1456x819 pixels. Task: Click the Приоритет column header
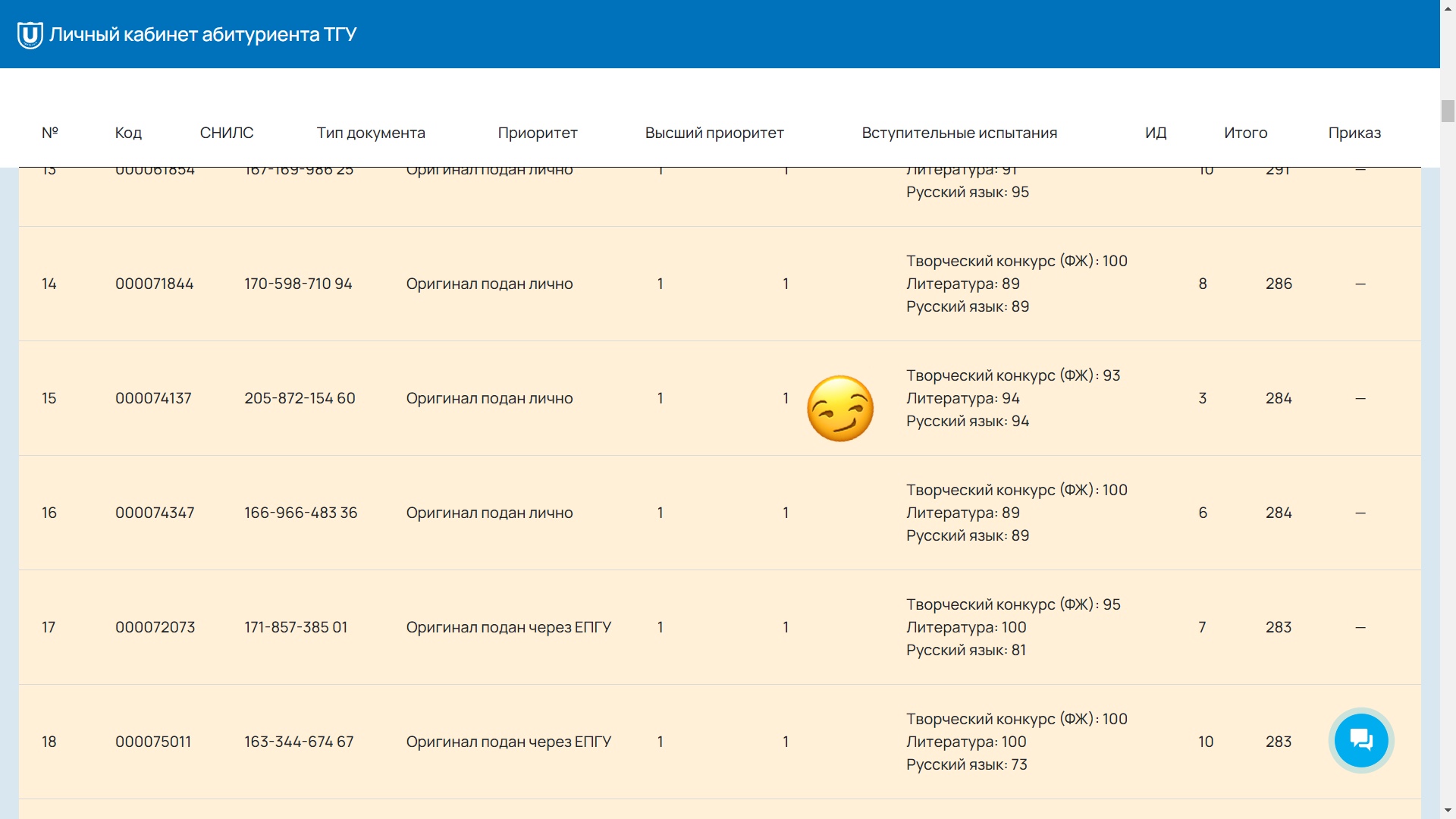(x=538, y=133)
